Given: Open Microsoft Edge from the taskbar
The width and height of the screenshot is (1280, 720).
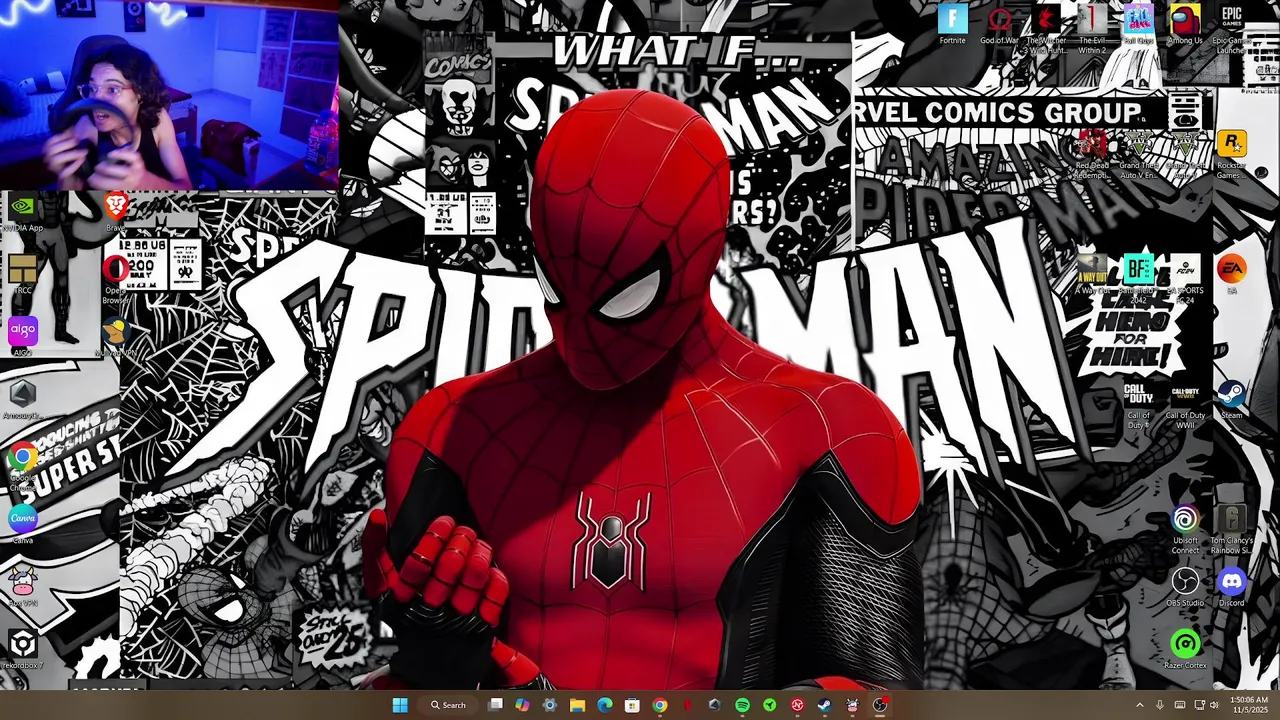Looking at the screenshot, I should pyautogui.click(x=605, y=705).
